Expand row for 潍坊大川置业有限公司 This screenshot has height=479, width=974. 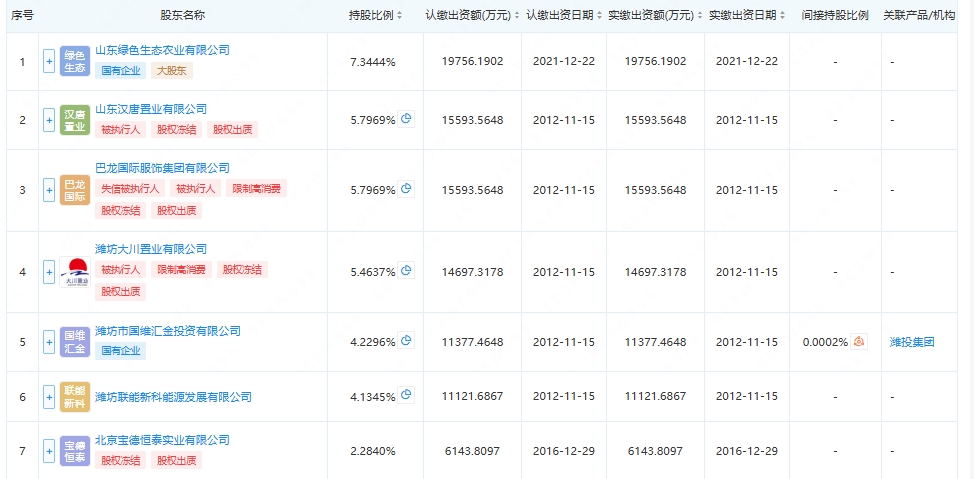click(x=49, y=272)
